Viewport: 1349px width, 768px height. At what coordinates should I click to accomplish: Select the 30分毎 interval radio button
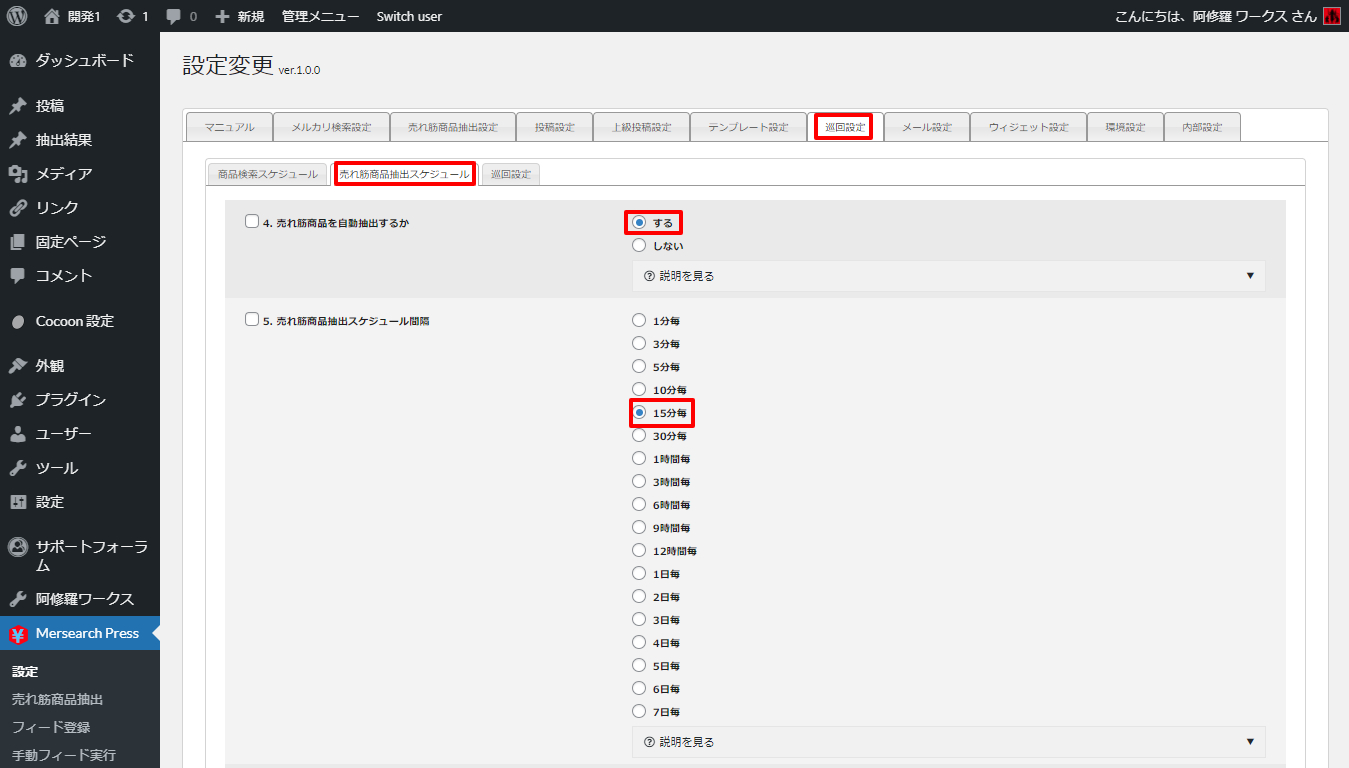[x=639, y=436]
